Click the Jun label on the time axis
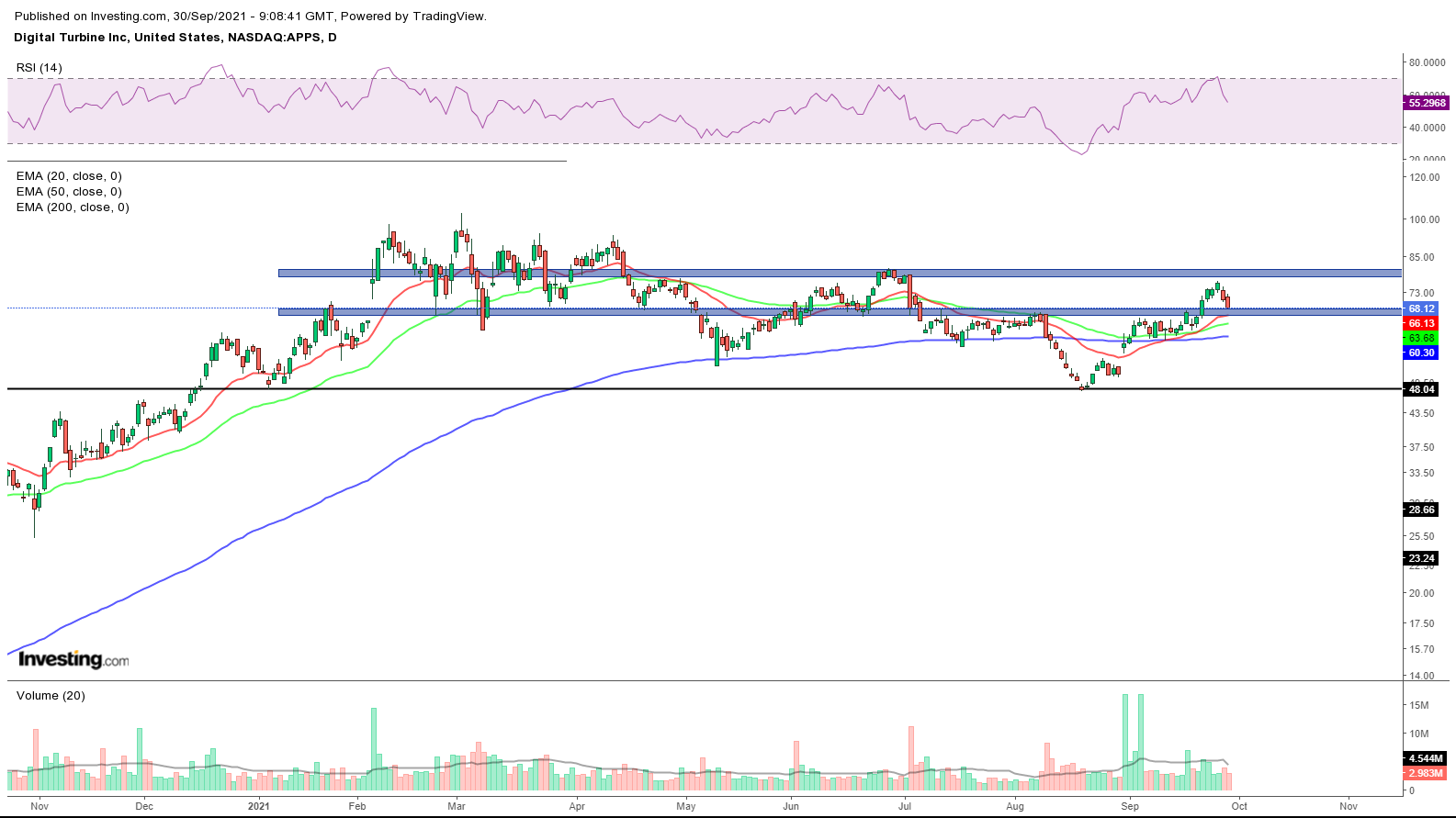 (x=791, y=806)
